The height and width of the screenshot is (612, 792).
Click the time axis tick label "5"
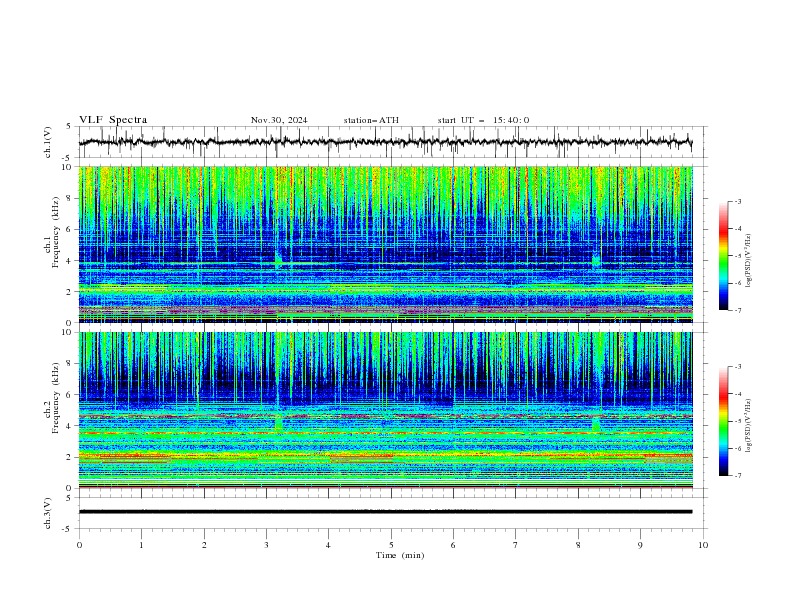point(391,545)
